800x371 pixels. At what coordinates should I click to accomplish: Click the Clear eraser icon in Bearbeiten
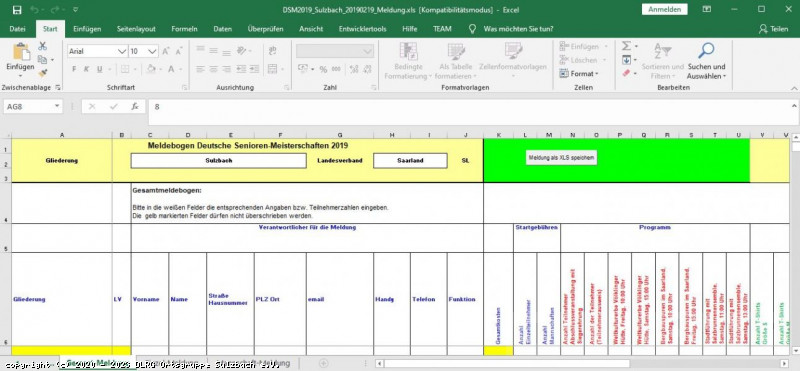(627, 73)
